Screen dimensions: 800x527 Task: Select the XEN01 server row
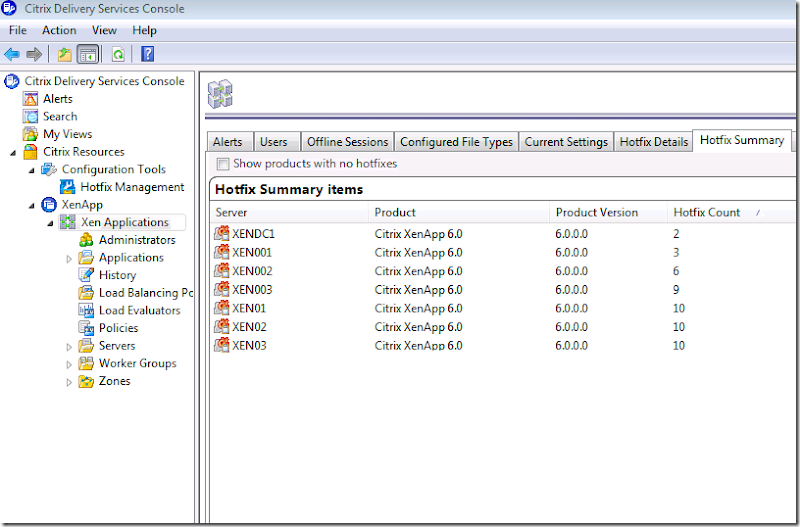[x=503, y=308]
